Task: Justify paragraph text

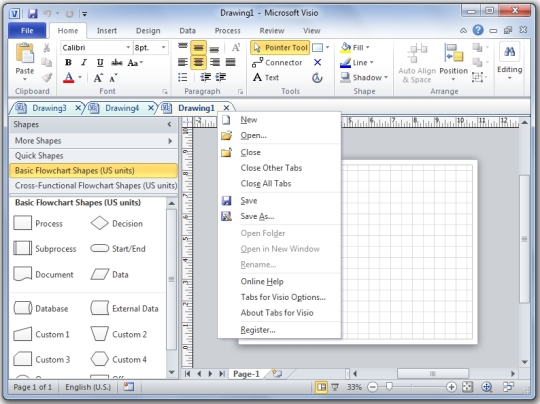Action: (x=230, y=62)
